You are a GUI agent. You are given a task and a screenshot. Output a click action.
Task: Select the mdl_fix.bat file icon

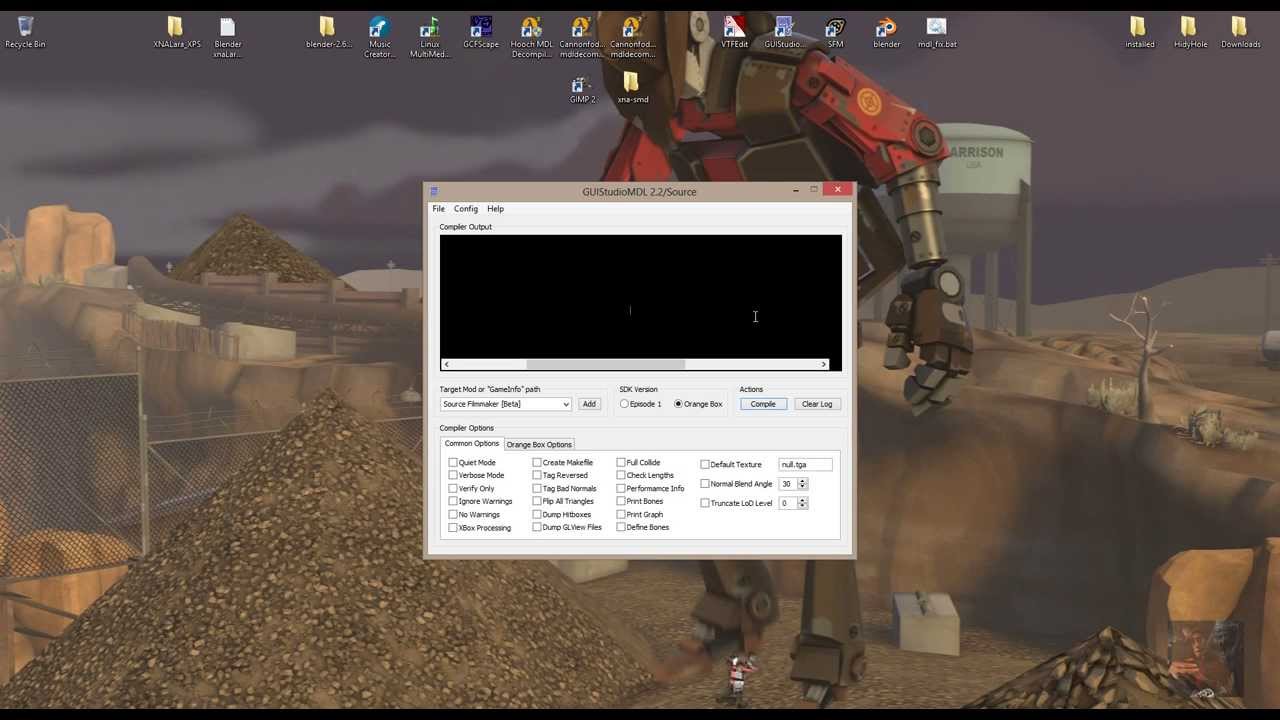tap(937, 32)
